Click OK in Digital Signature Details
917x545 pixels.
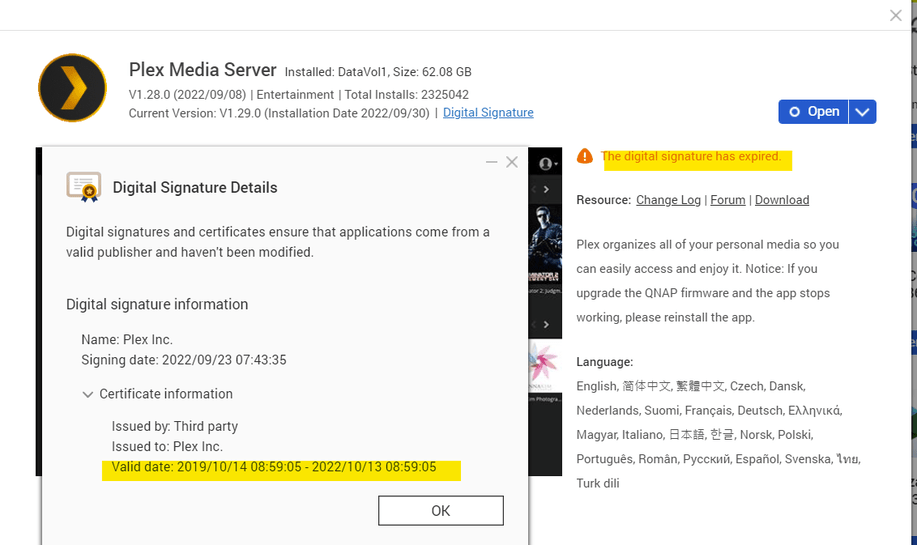pyautogui.click(x=440, y=510)
